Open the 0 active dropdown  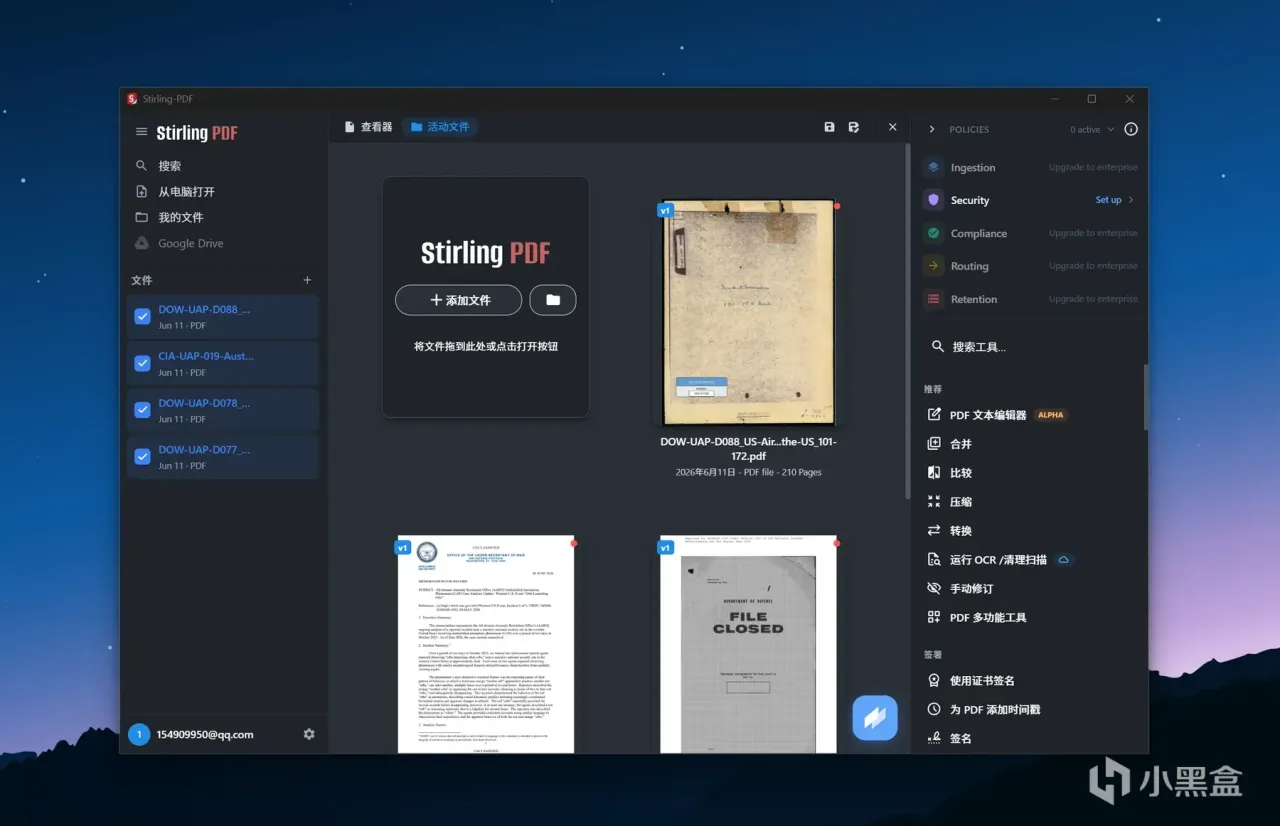(1092, 129)
